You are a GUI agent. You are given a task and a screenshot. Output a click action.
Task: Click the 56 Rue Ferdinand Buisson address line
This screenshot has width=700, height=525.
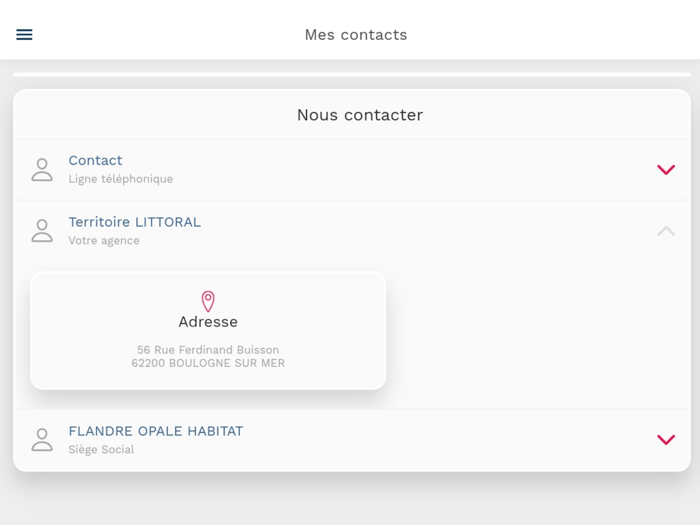(x=208, y=350)
